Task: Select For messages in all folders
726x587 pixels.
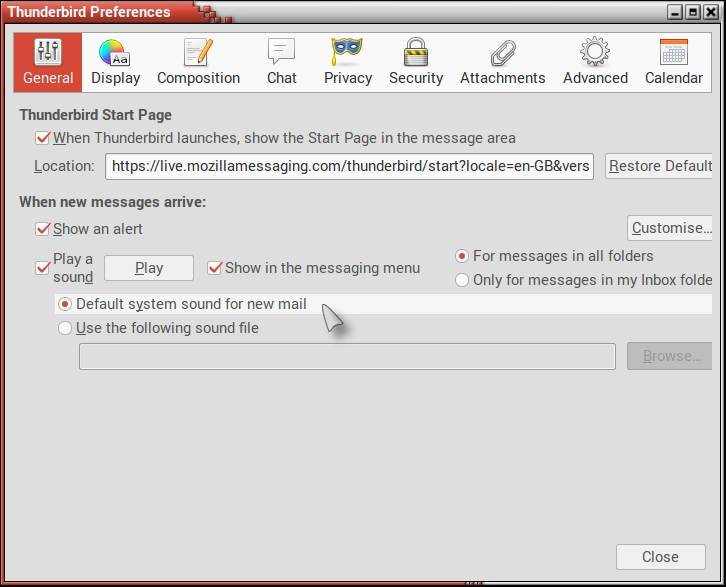Action: (462, 256)
